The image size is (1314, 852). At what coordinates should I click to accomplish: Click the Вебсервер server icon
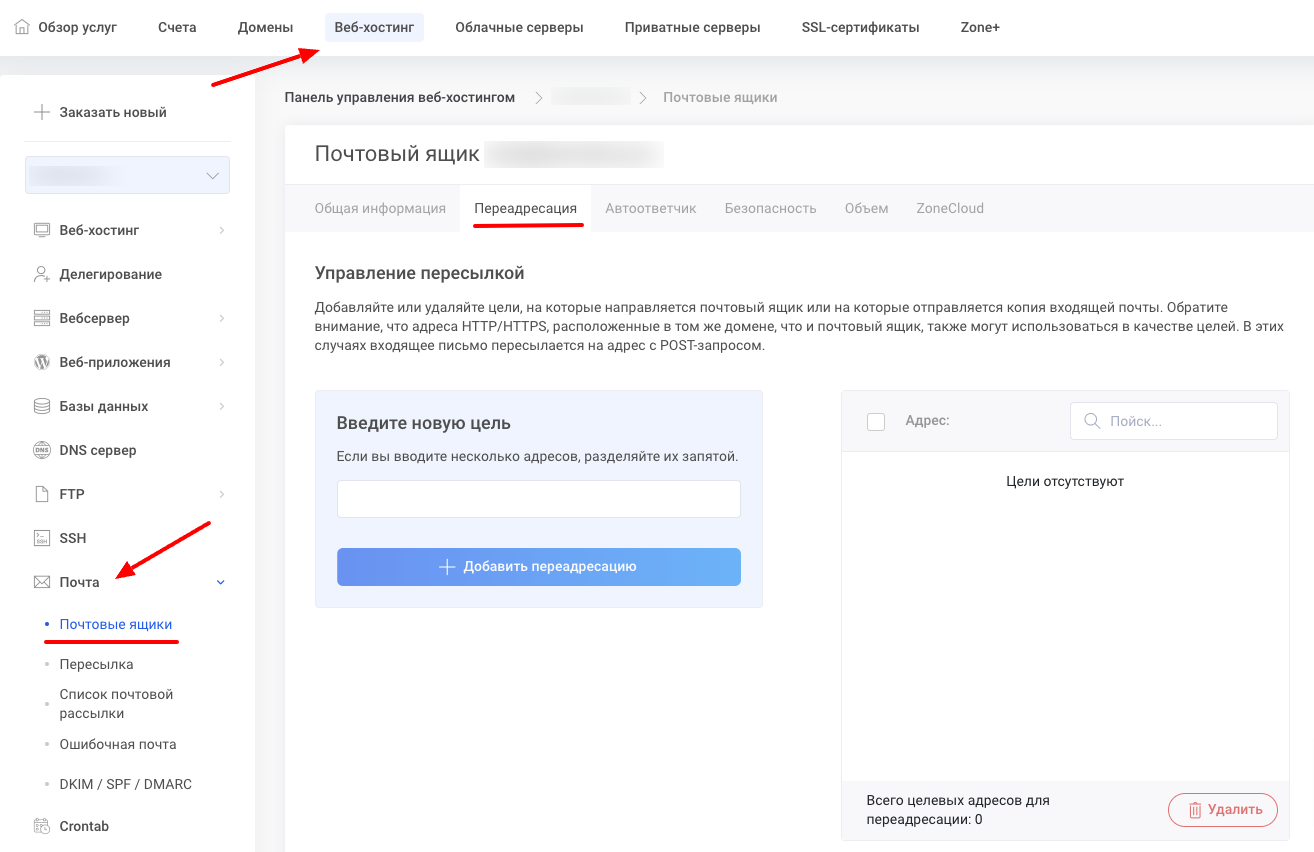point(42,318)
